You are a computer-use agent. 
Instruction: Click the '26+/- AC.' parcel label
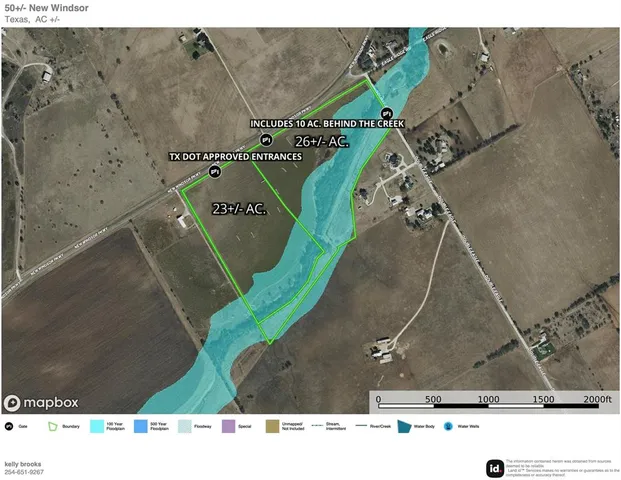coord(322,141)
